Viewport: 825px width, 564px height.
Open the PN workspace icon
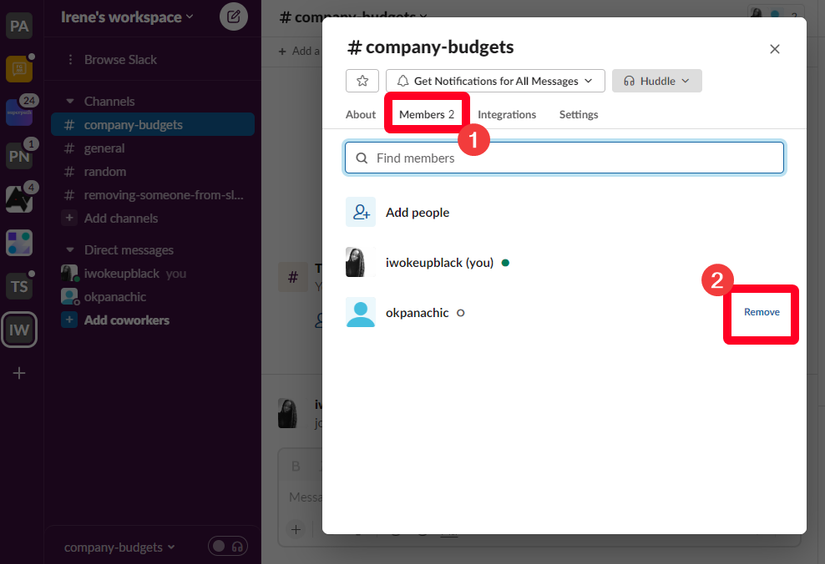click(19, 155)
